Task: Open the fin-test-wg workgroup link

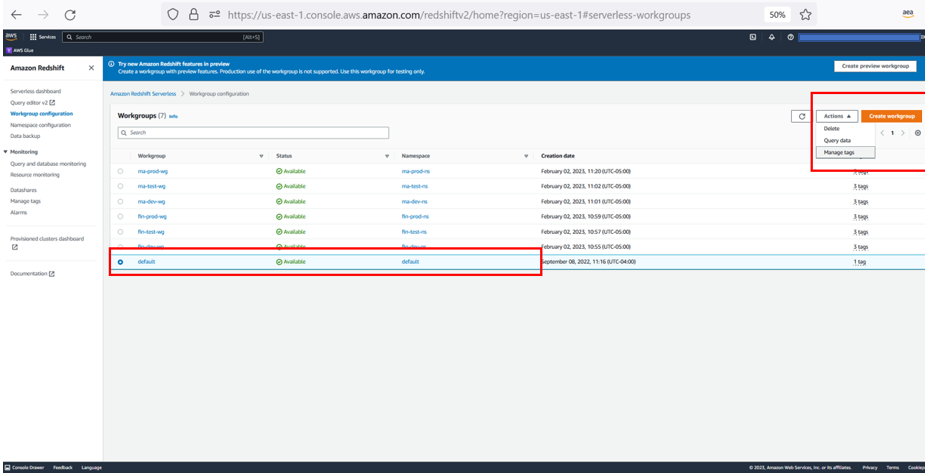Action: [152, 231]
